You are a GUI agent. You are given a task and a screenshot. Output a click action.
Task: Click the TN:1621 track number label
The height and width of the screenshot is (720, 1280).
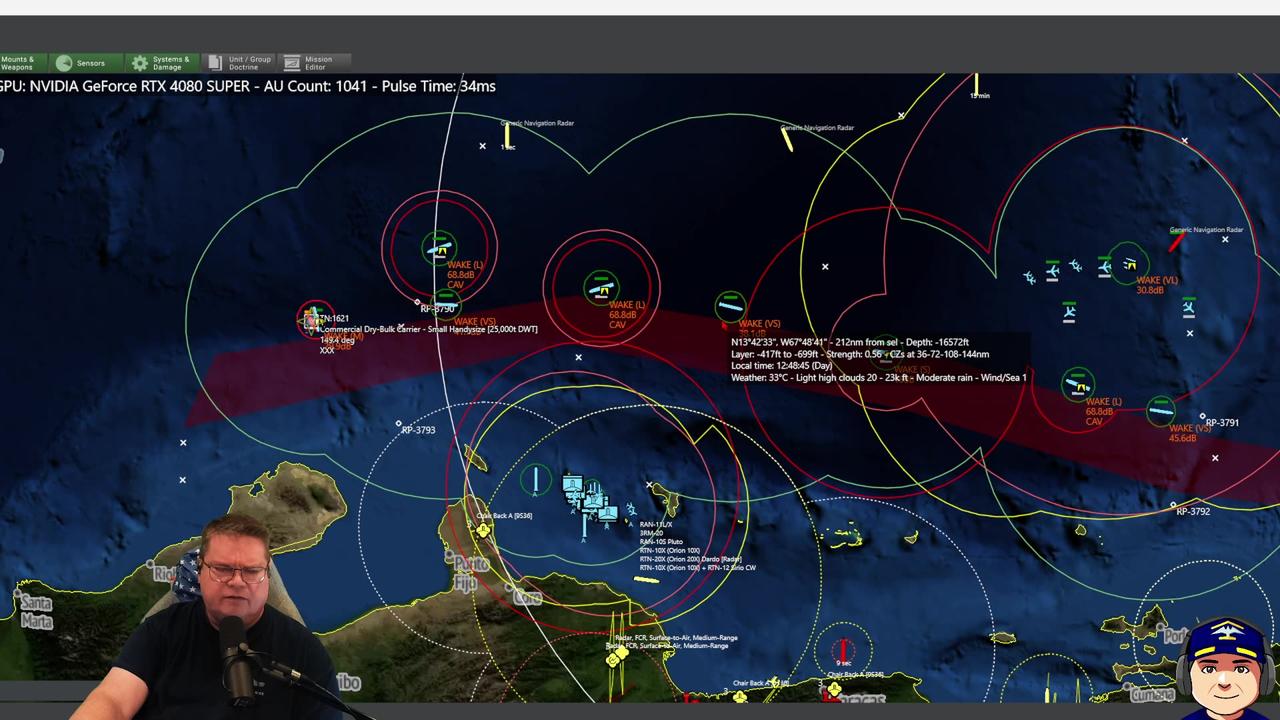click(332, 318)
